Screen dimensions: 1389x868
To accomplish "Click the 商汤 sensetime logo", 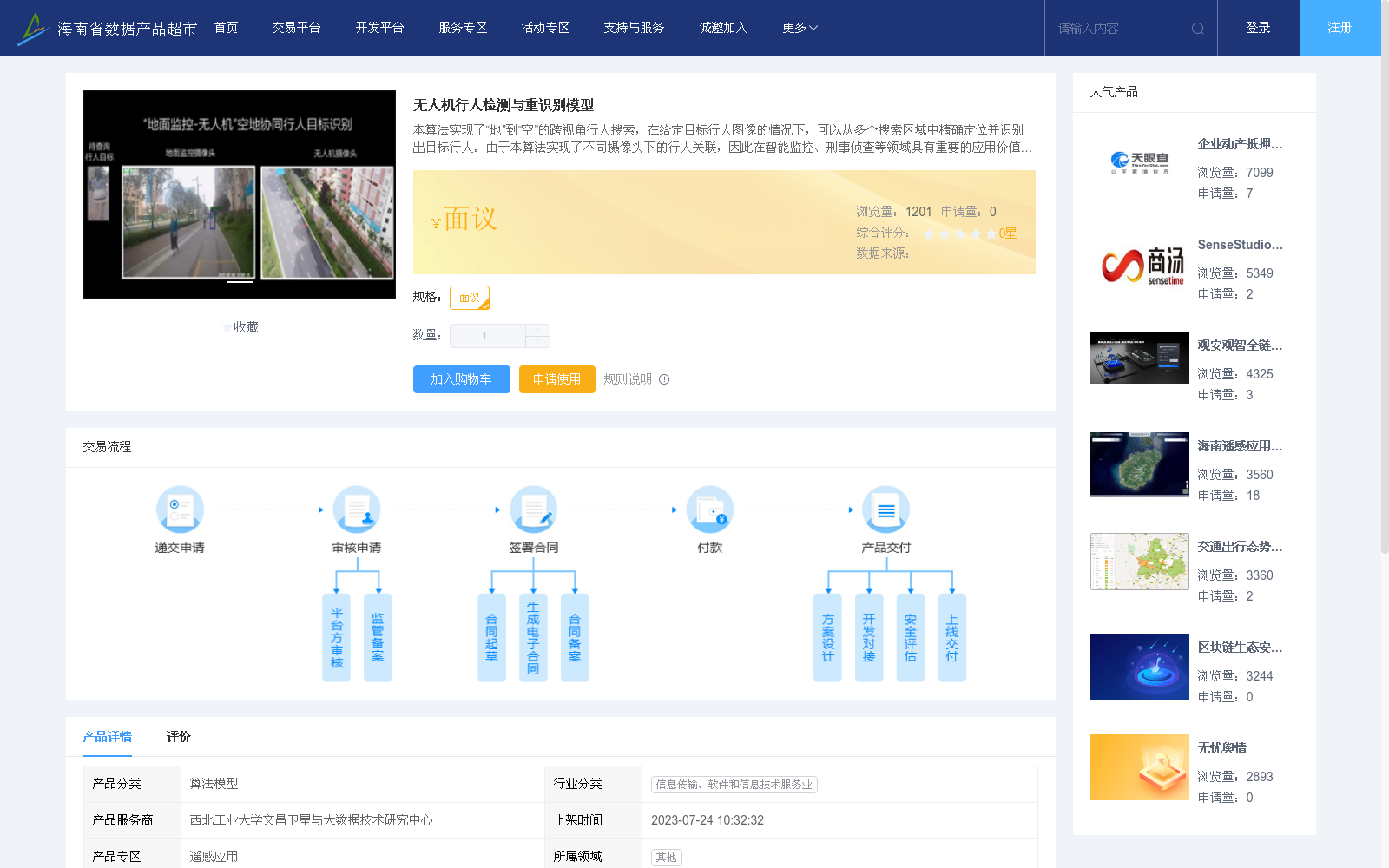I will click(x=1142, y=266).
